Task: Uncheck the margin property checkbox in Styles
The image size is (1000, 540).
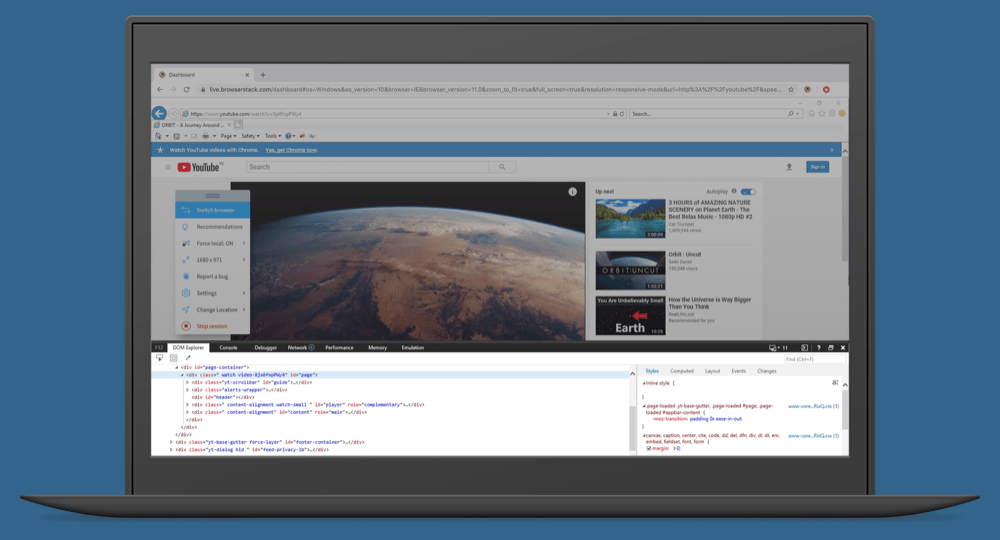Action: (x=648, y=448)
